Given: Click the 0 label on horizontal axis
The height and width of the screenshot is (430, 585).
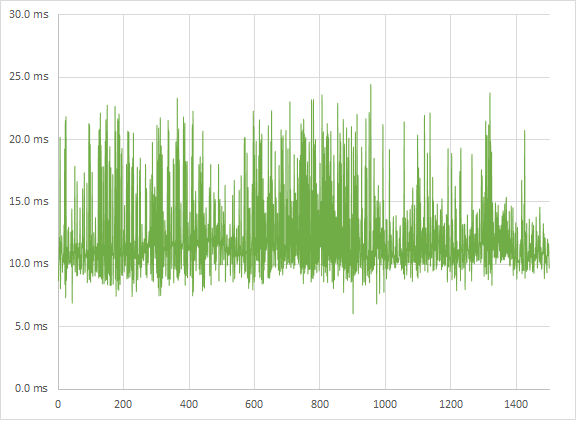Looking at the screenshot, I should (x=58, y=404).
